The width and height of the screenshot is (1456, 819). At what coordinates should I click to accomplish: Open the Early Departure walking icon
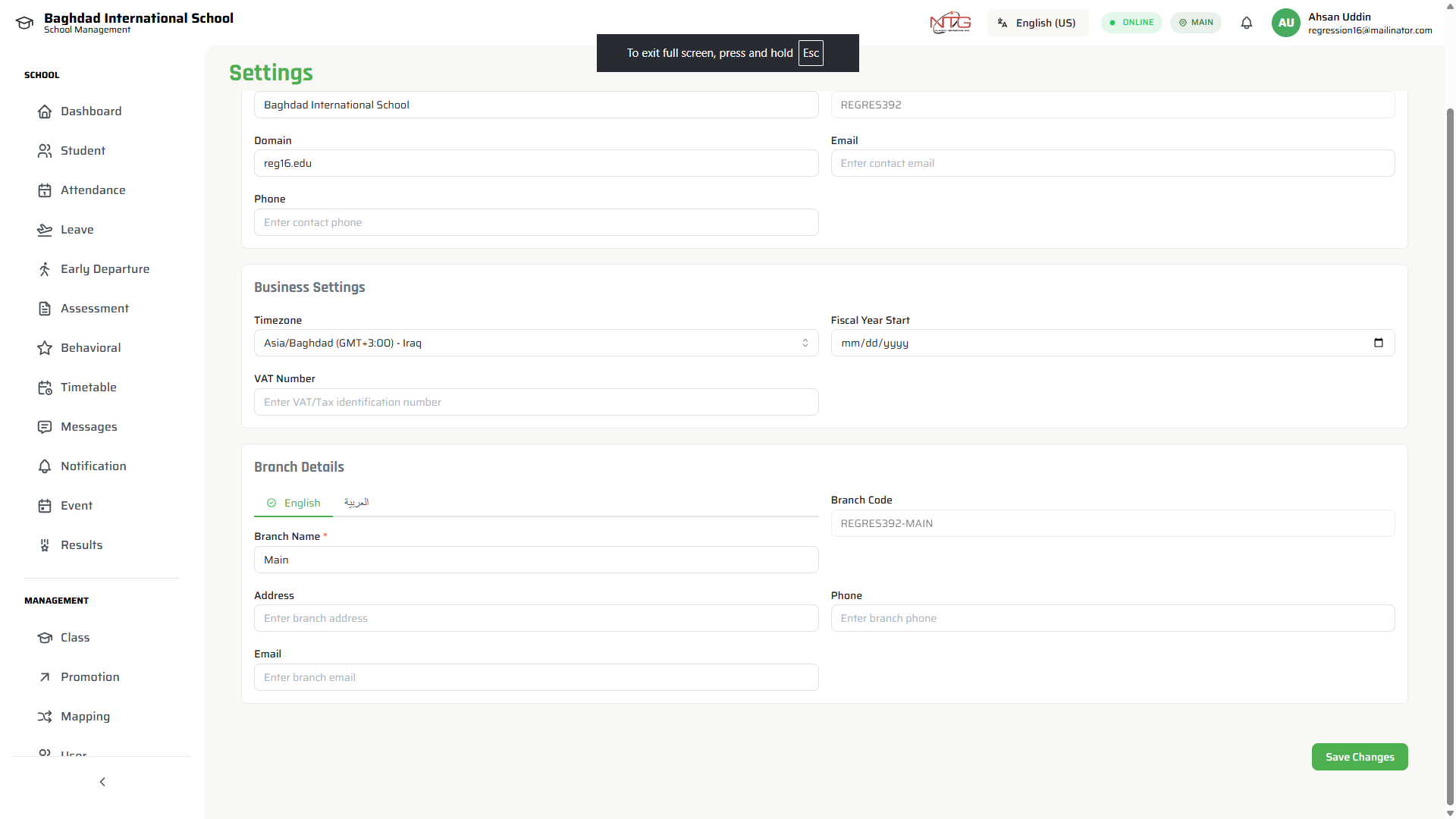[45, 269]
